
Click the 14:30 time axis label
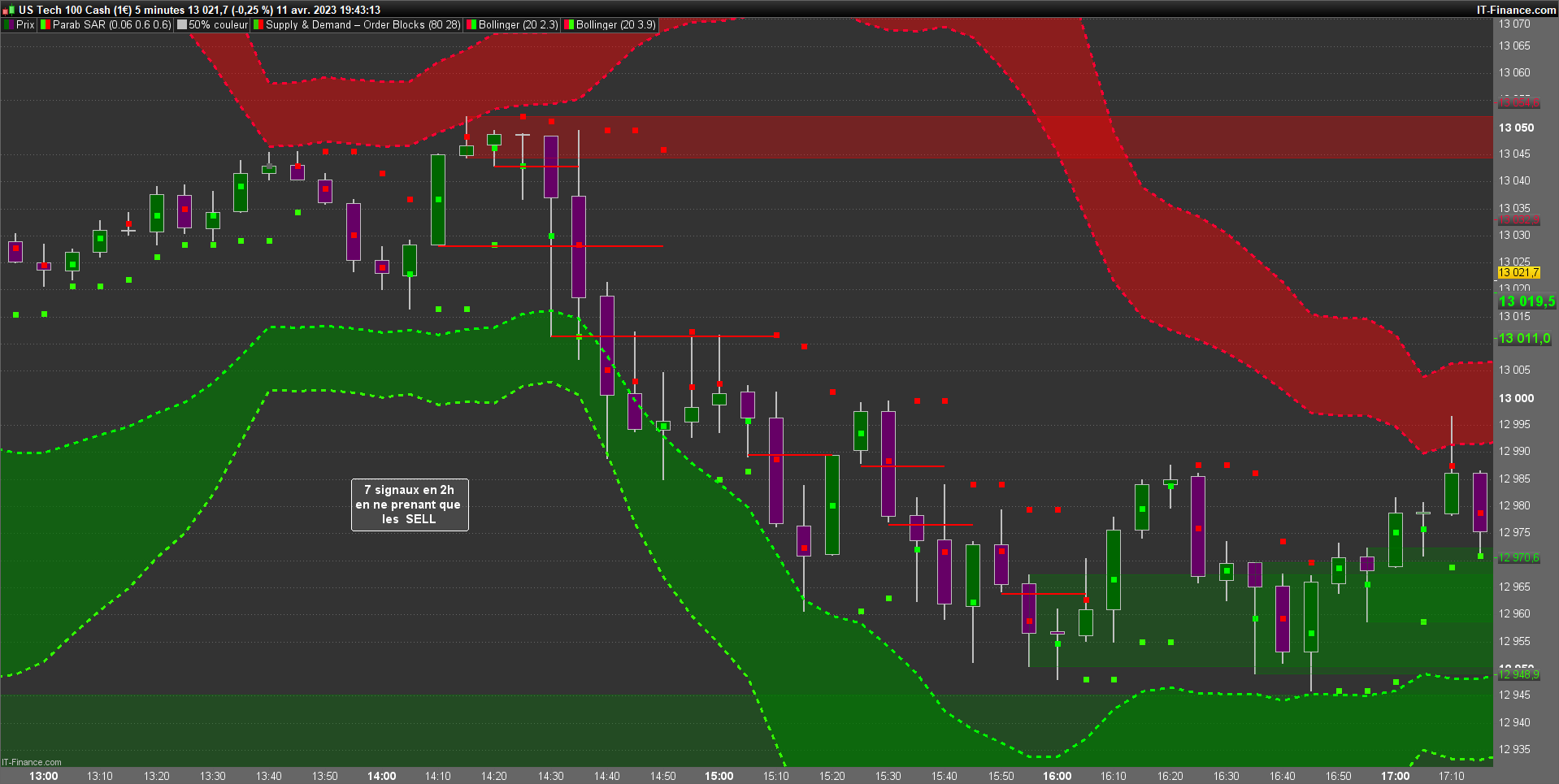tap(550, 776)
